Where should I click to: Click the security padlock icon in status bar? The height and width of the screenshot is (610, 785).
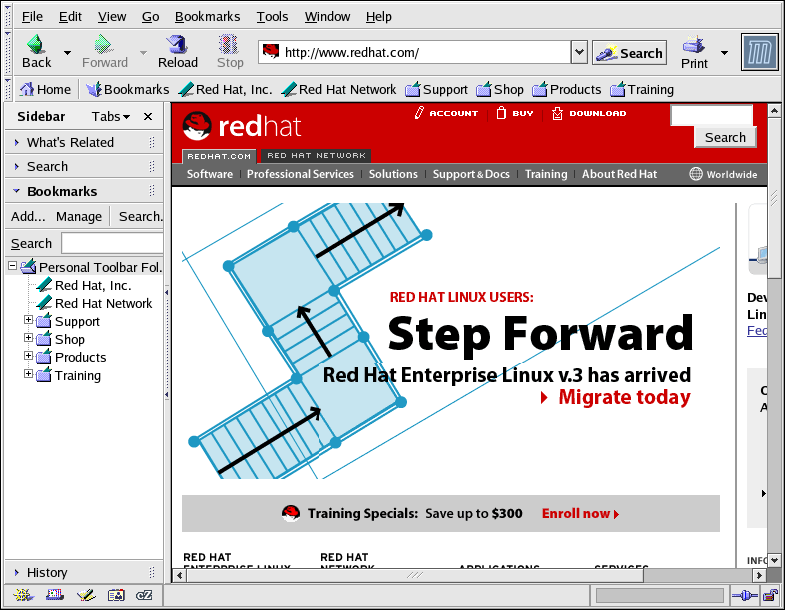770,596
